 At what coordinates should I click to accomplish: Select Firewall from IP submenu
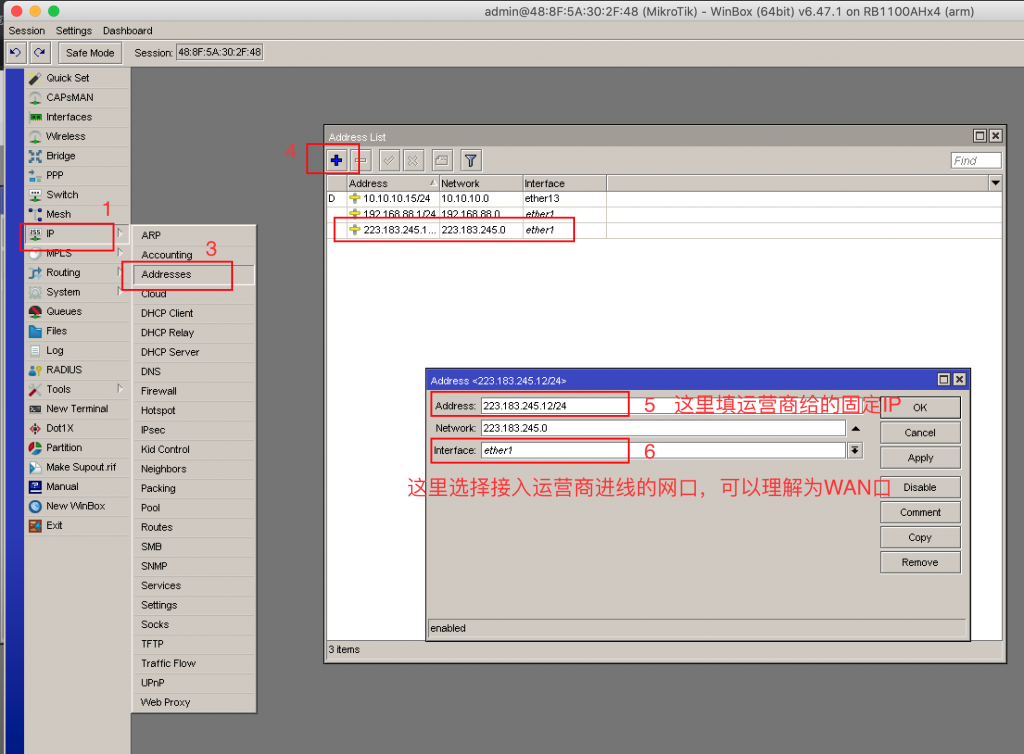(x=193, y=391)
